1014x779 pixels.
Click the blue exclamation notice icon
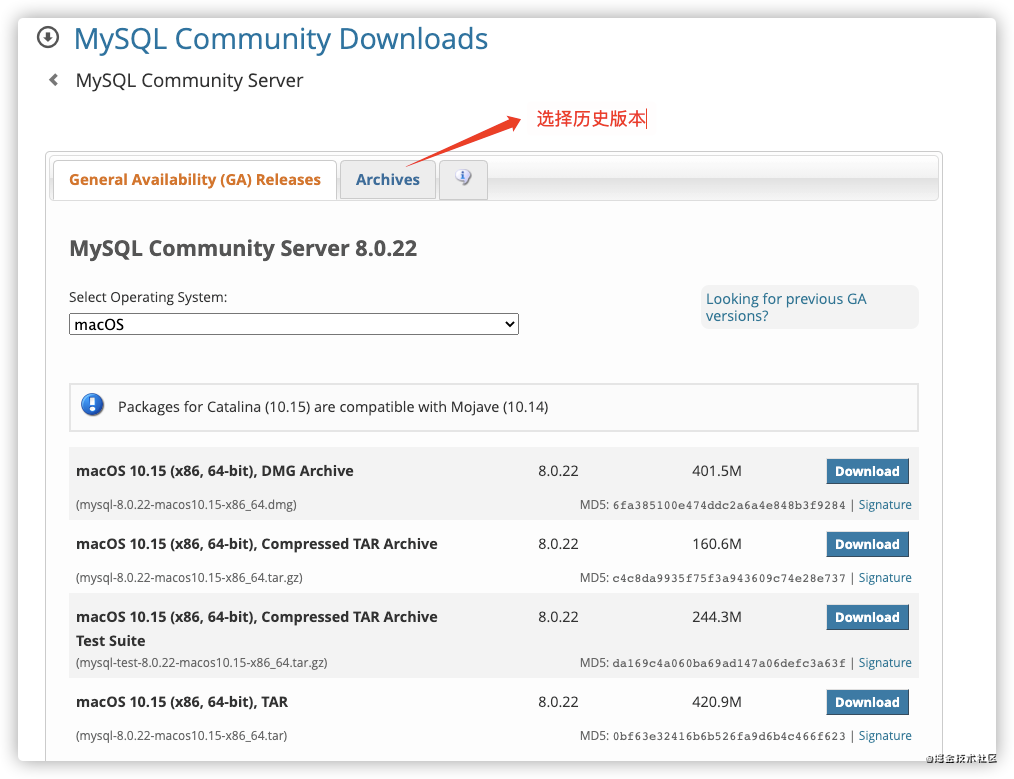pyautogui.click(x=92, y=405)
